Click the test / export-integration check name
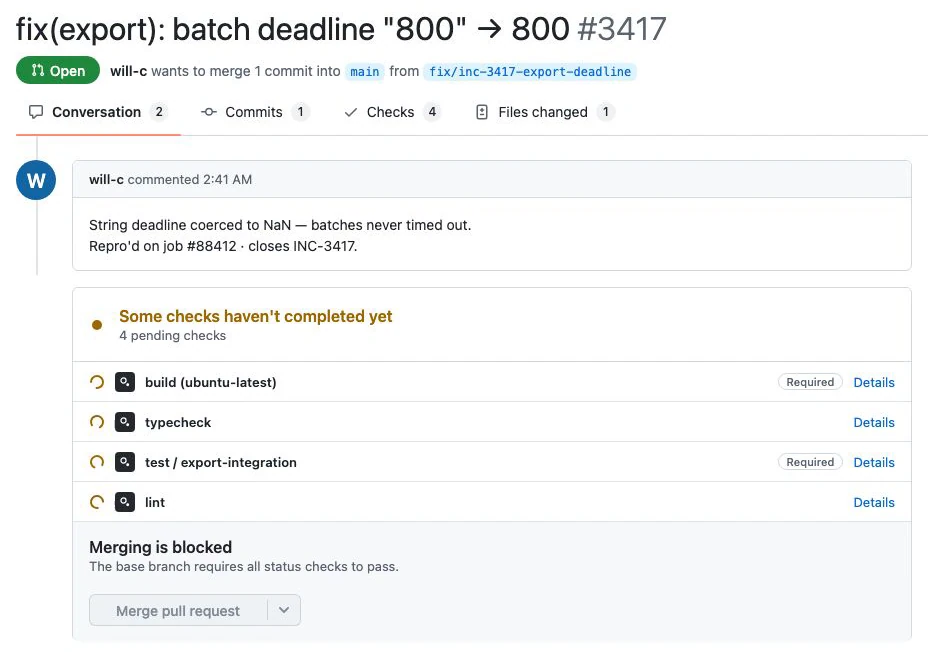Screen dimensions: 928x652 [x=221, y=462]
